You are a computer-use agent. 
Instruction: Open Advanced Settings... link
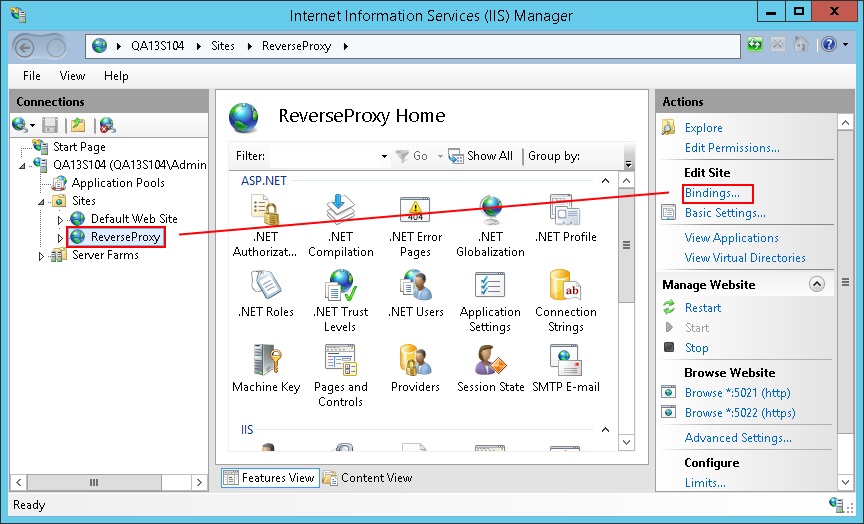click(738, 437)
